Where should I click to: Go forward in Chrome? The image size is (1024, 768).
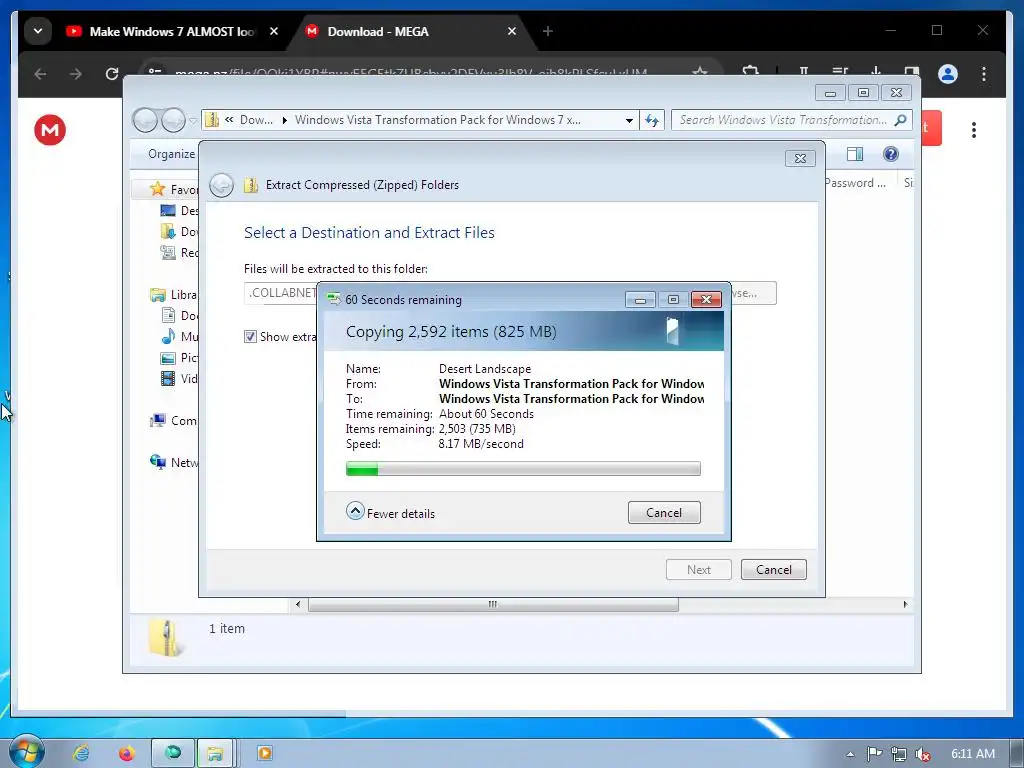pyautogui.click(x=76, y=74)
